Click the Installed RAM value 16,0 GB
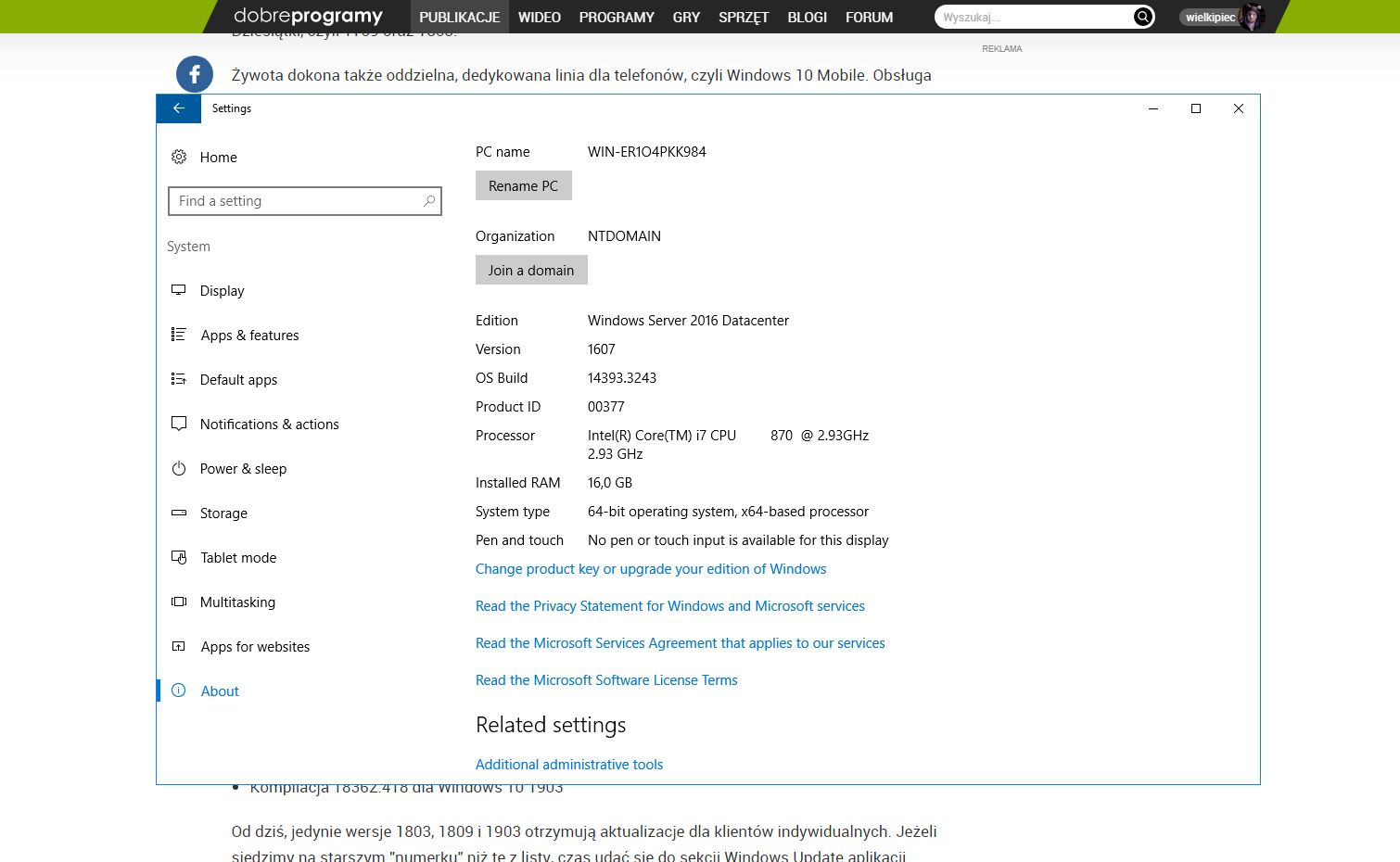1400x862 pixels. click(x=610, y=483)
